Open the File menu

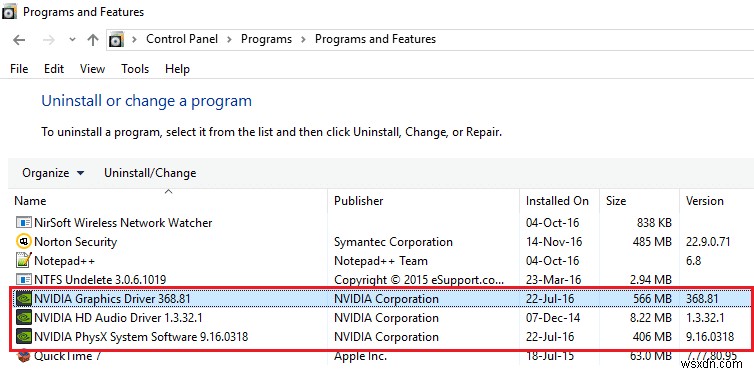[19, 69]
